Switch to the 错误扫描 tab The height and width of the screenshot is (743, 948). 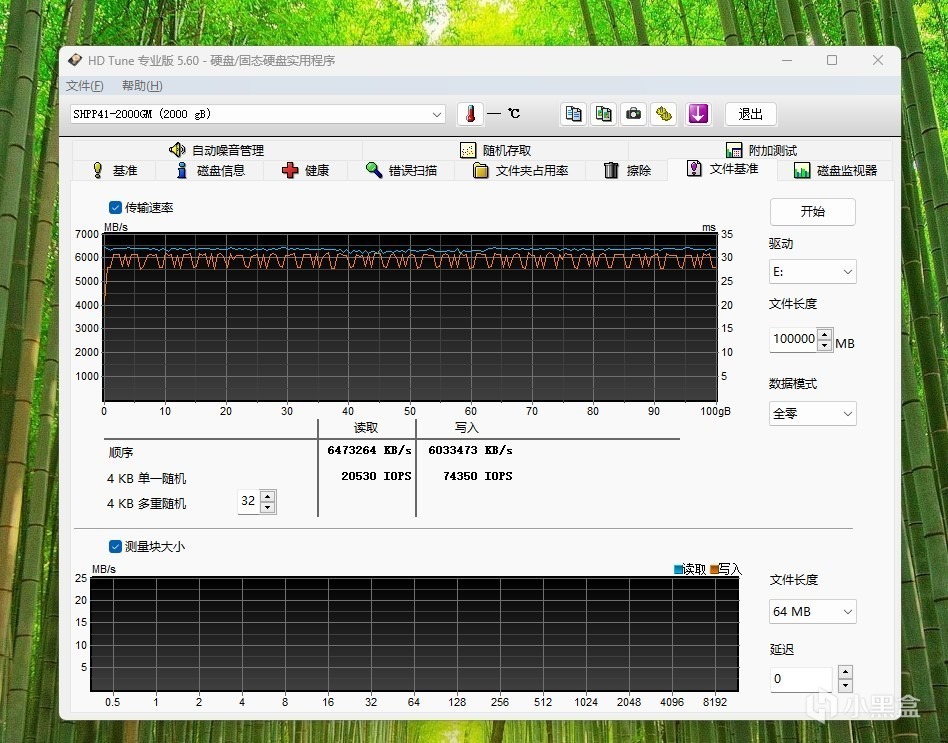[x=401, y=170]
